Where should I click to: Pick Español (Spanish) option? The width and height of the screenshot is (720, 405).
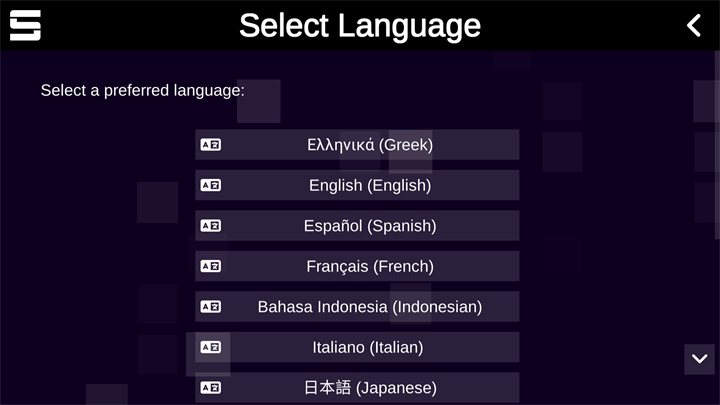coord(370,226)
